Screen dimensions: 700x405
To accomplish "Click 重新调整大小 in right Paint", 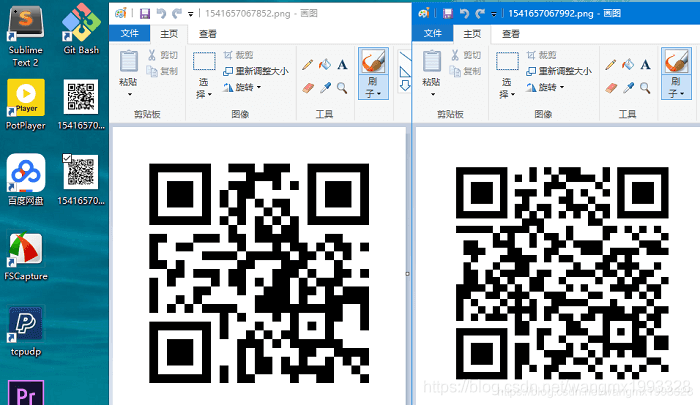I will (559, 71).
